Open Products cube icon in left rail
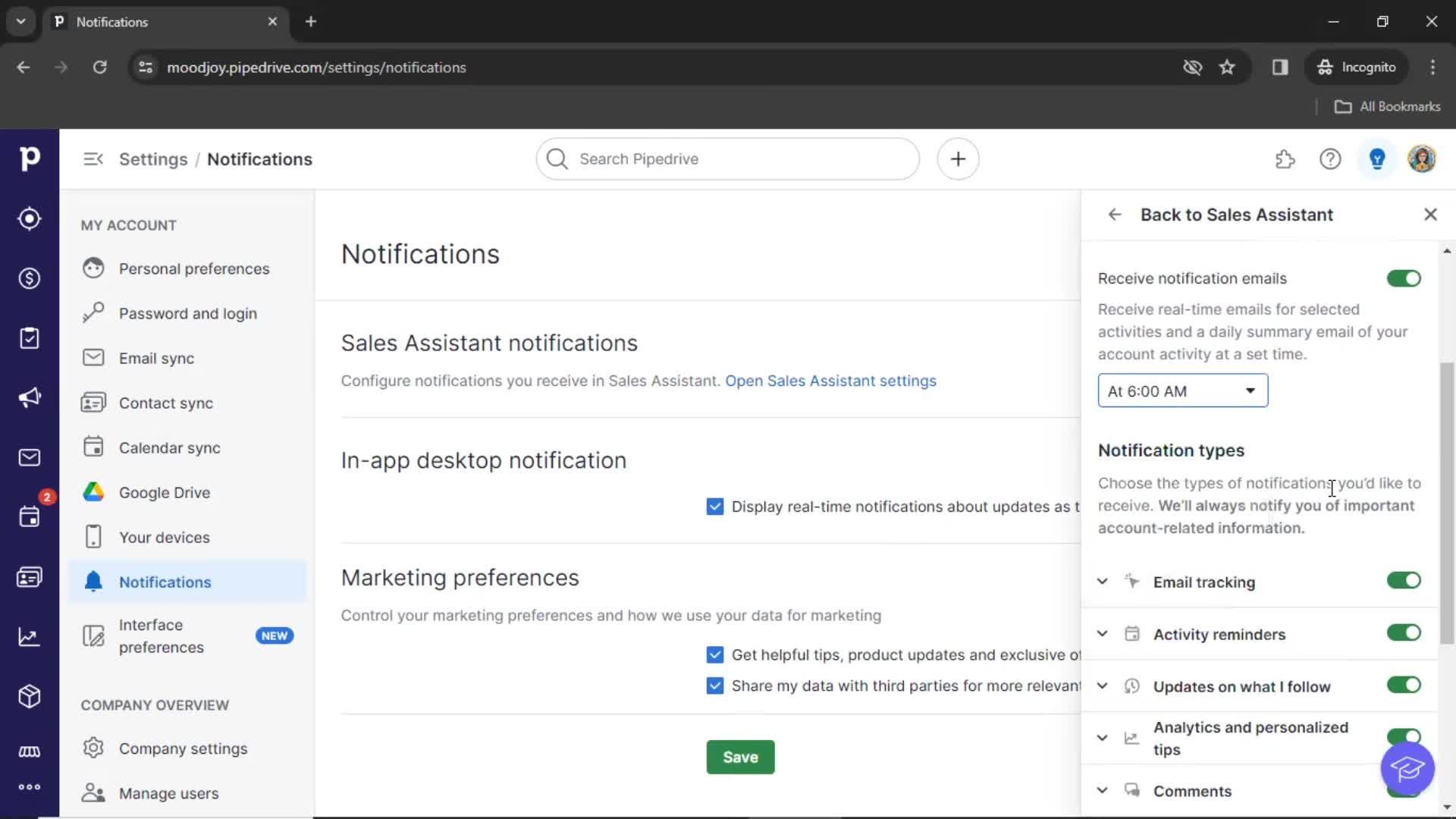 30,696
